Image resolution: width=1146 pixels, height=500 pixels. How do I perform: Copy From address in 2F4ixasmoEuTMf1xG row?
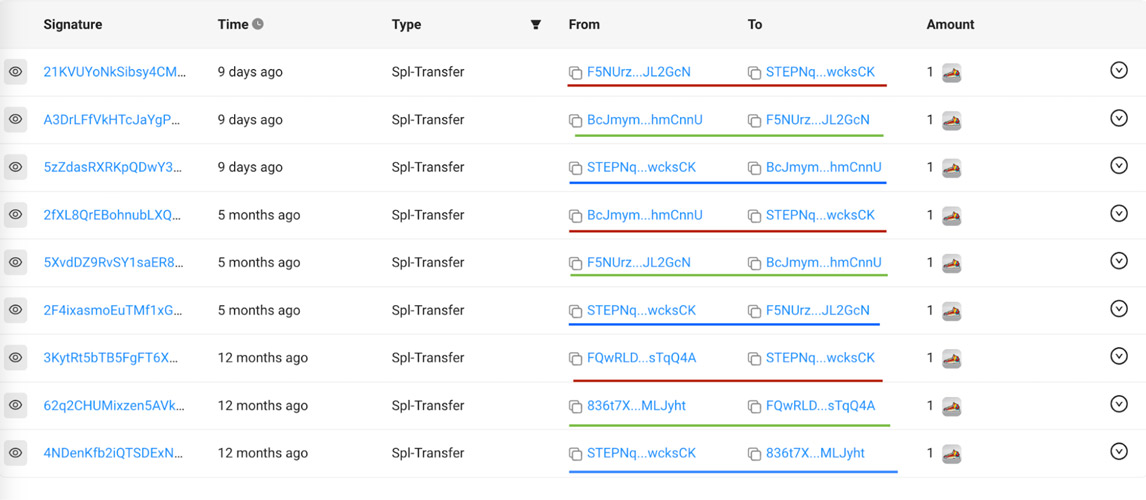pos(575,311)
